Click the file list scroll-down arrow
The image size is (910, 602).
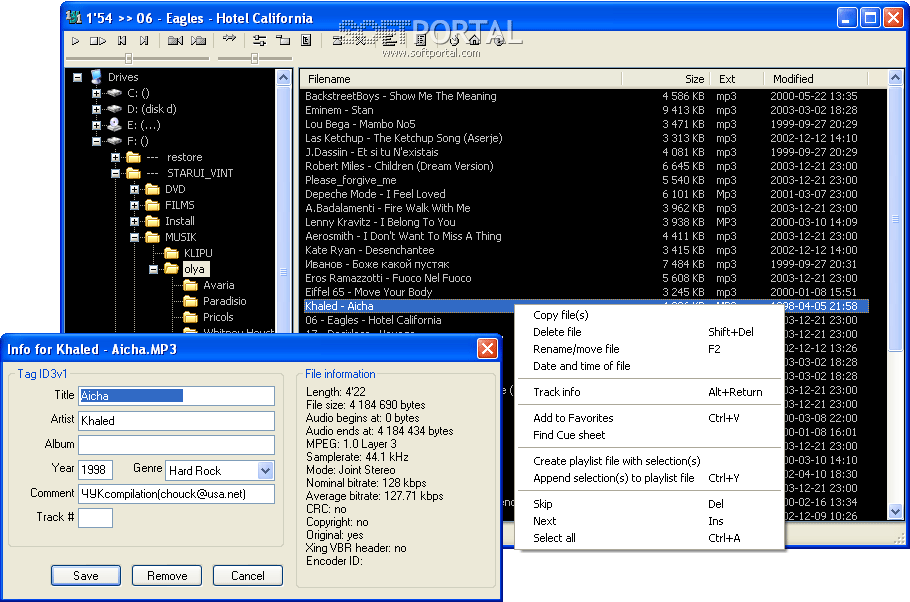pyautogui.click(x=895, y=511)
